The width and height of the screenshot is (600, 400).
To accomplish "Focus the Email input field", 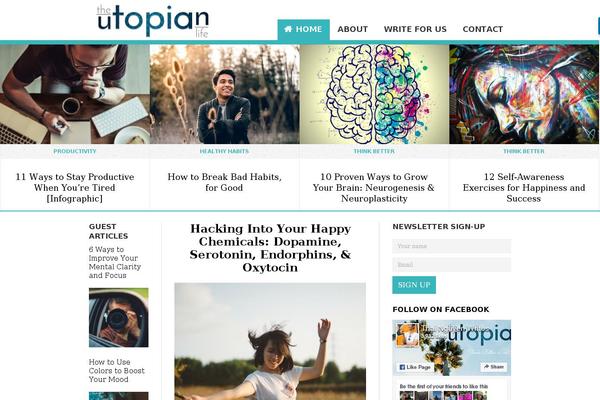I will click(452, 264).
